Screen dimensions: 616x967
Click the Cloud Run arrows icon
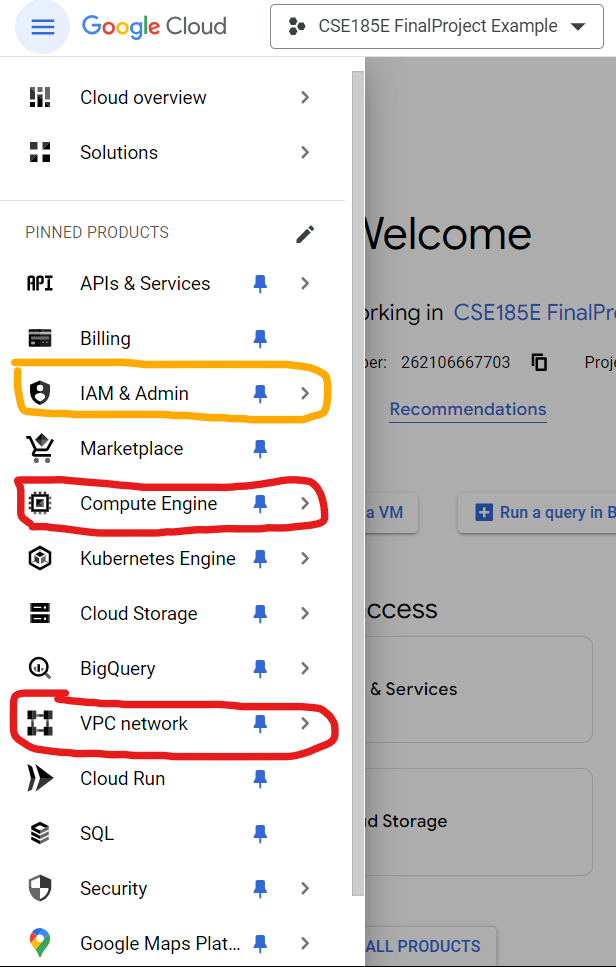(40, 779)
